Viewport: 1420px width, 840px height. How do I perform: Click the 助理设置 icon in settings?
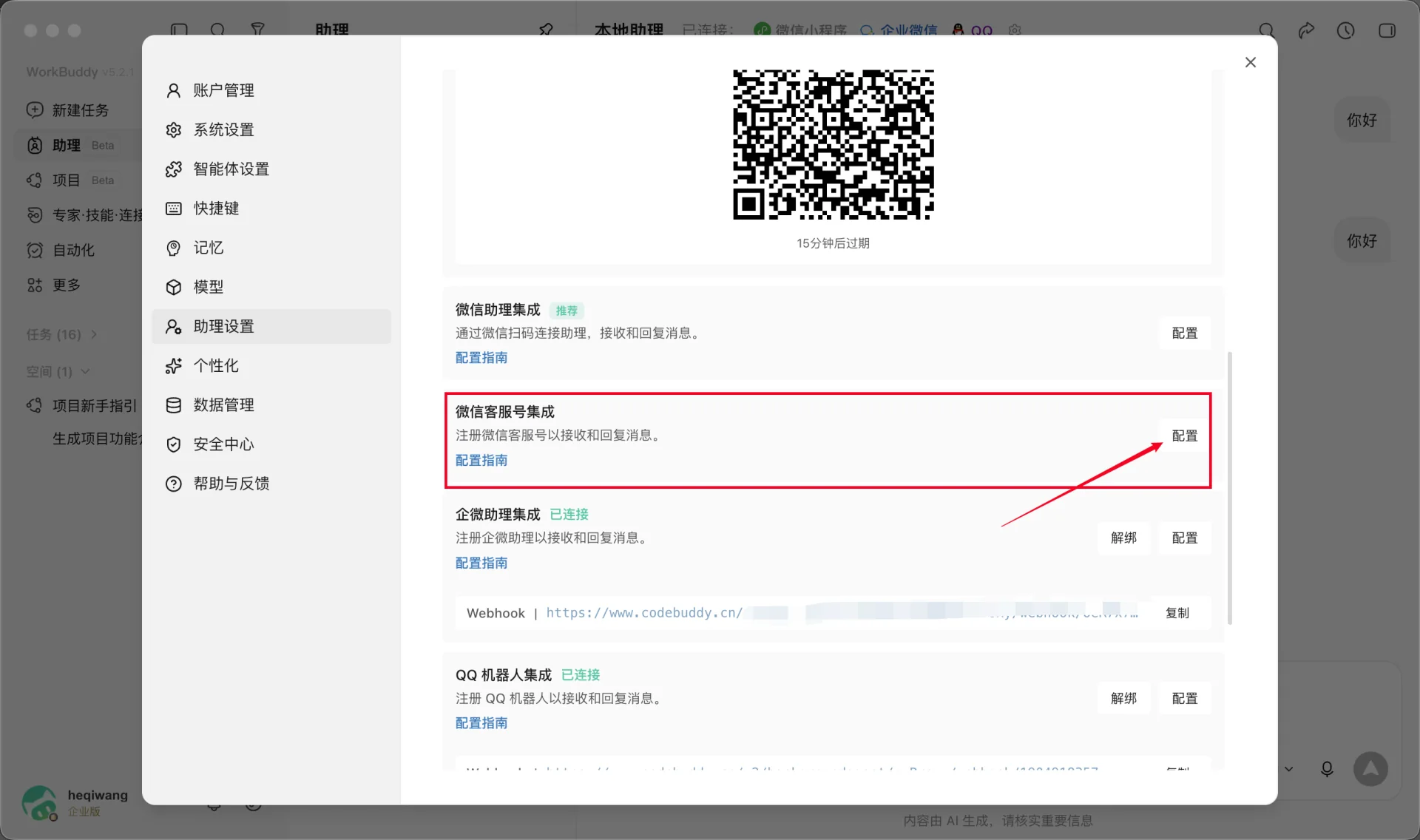[x=173, y=326]
